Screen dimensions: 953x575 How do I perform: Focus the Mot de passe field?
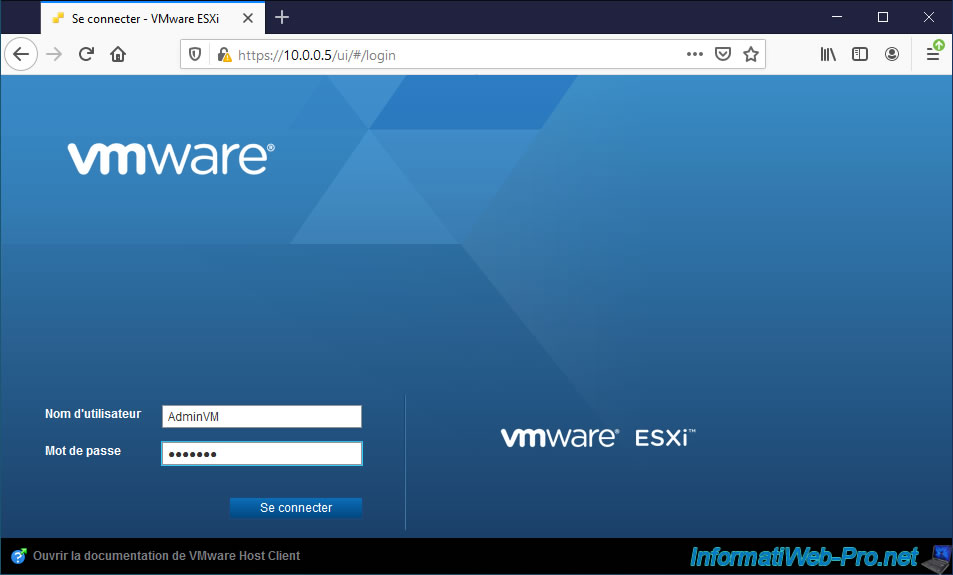point(261,454)
